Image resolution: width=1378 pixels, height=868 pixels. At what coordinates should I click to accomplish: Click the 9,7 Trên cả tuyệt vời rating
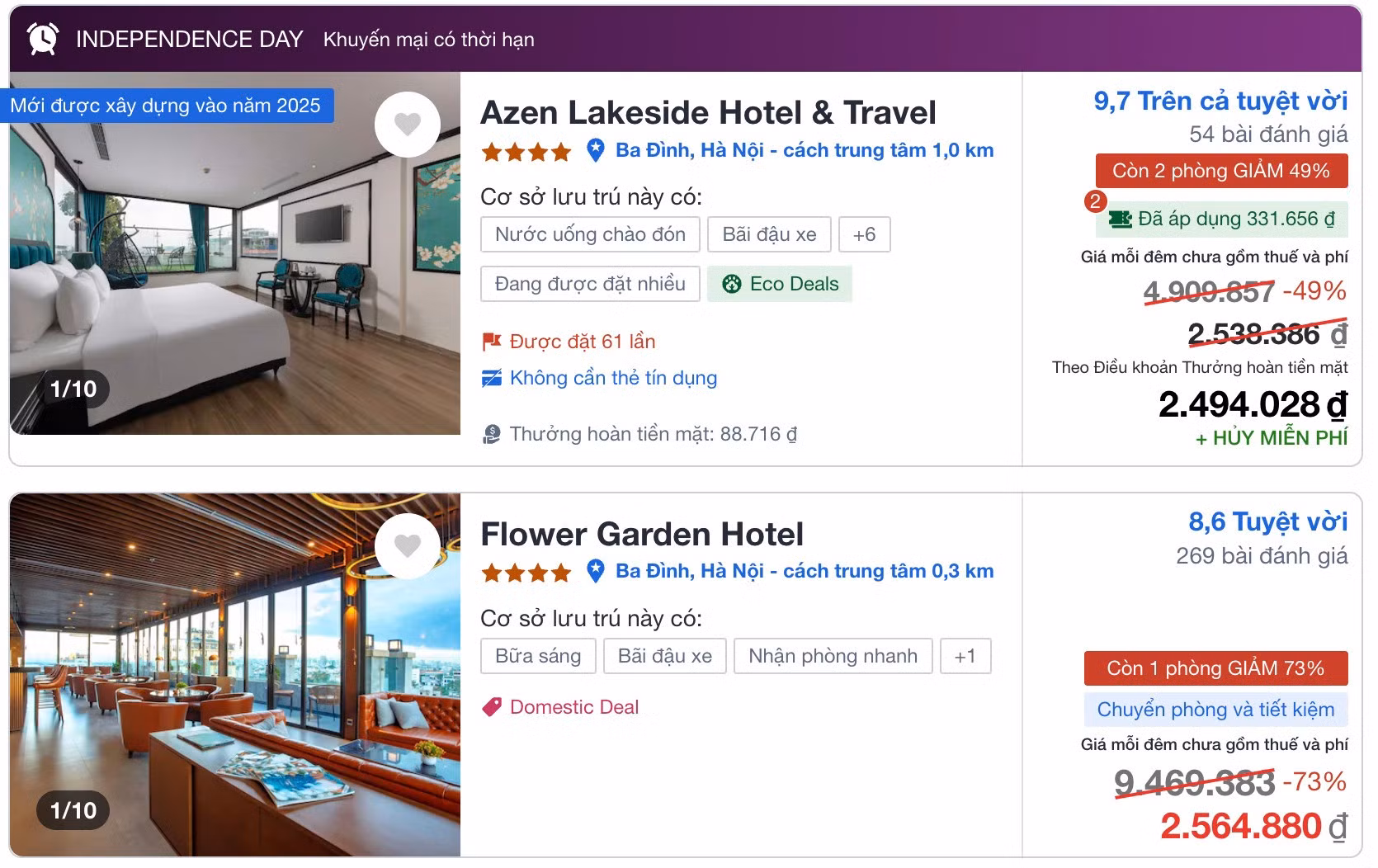(x=1220, y=101)
